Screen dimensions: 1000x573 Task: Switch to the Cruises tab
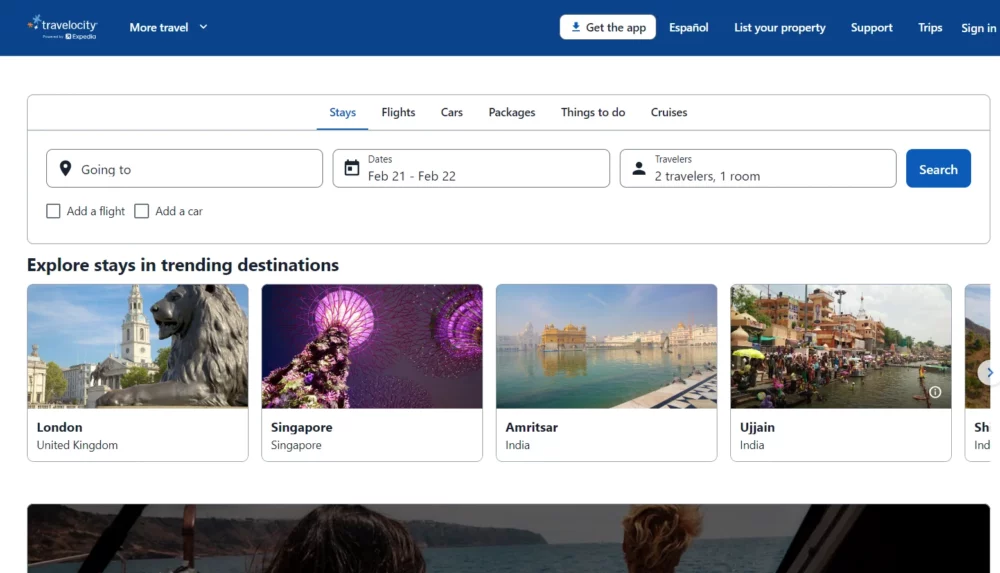pos(668,112)
